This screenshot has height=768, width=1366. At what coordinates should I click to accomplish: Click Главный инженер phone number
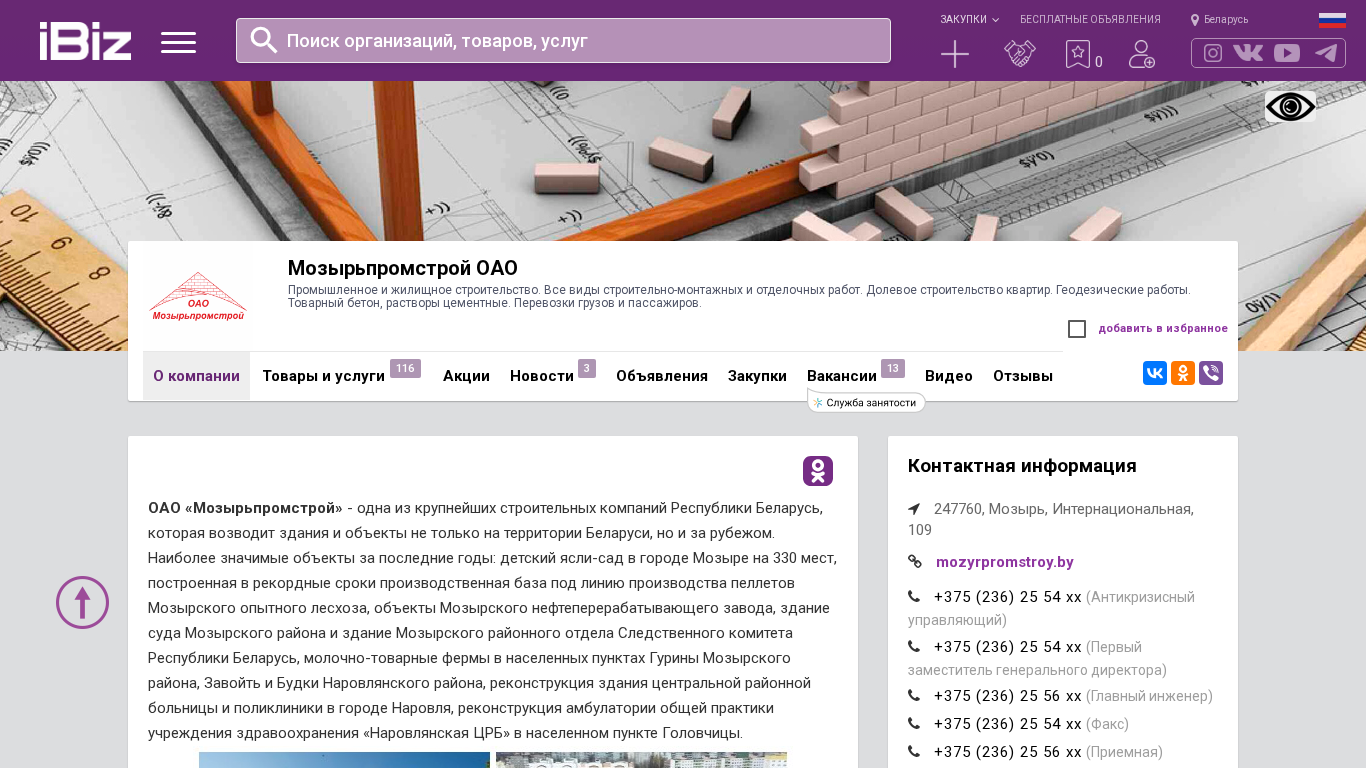coord(1008,696)
